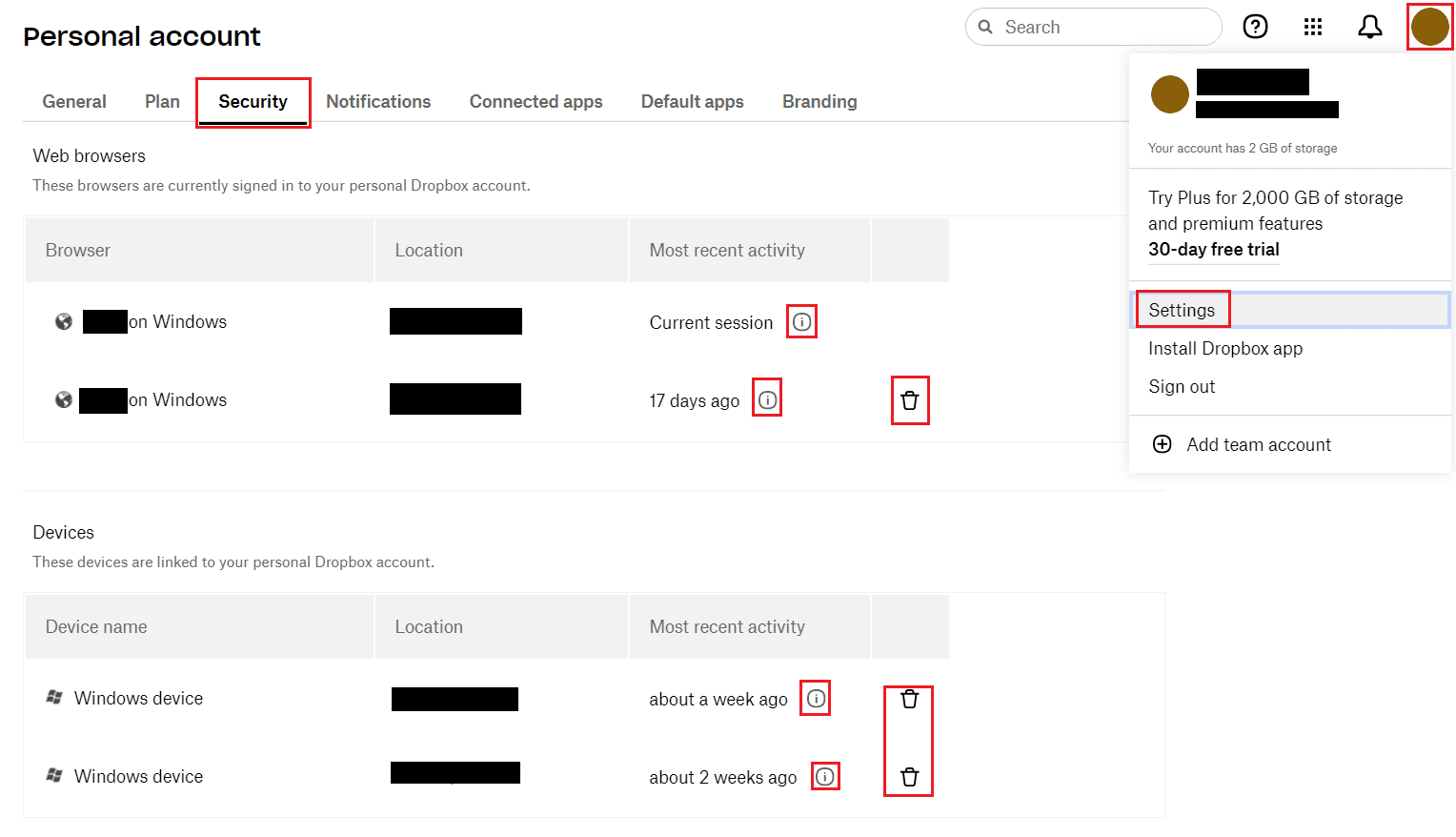
Task: Go to the Connected apps tab
Action: tap(536, 101)
